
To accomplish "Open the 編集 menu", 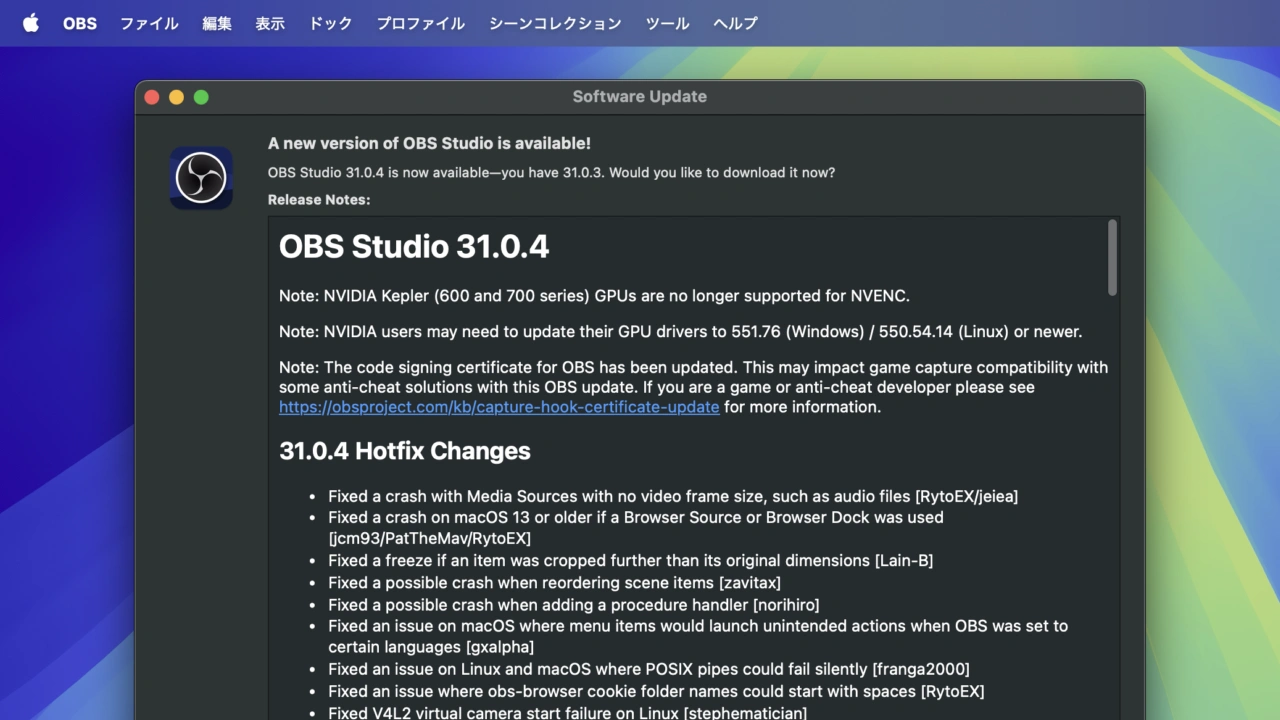I will pos(217,23).
